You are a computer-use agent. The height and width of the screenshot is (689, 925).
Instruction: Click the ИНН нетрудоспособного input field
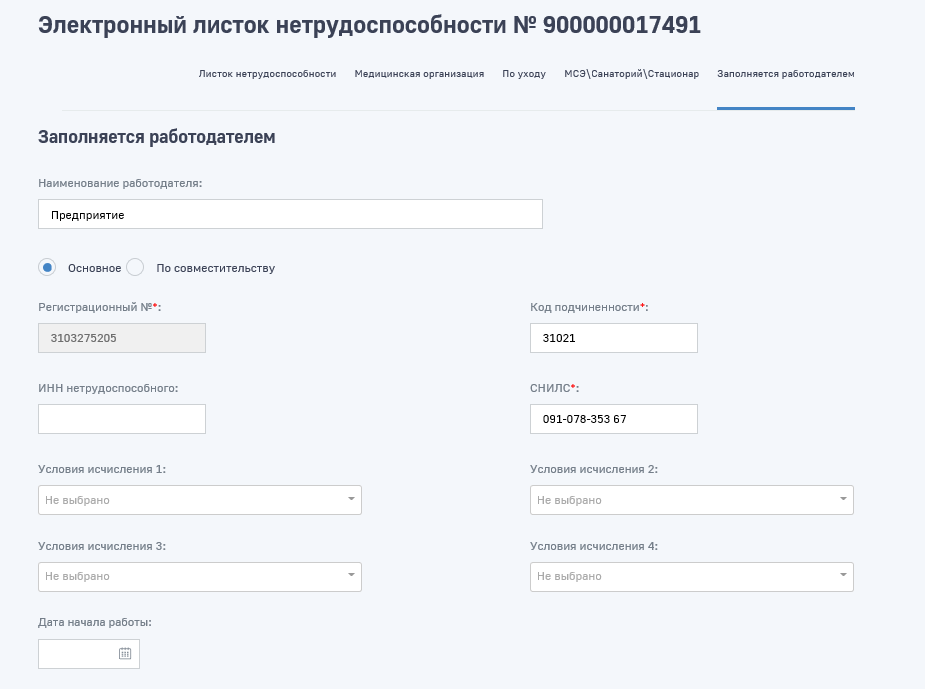click(x=121, y=419)
